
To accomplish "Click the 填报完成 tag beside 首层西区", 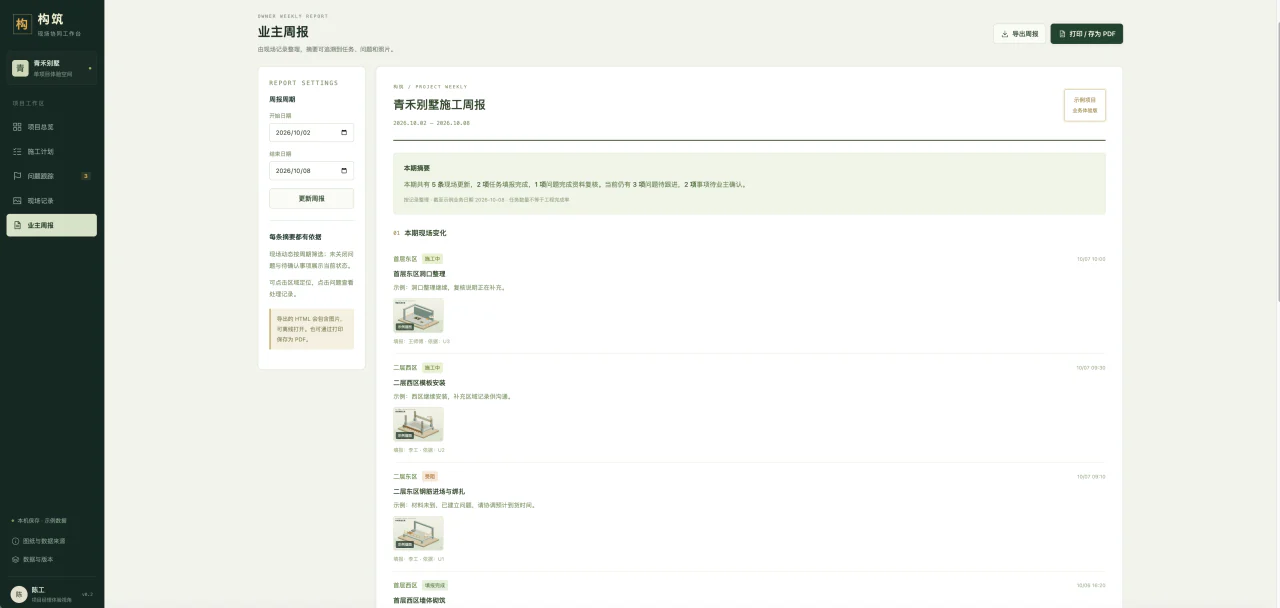I will click(435, 585).
